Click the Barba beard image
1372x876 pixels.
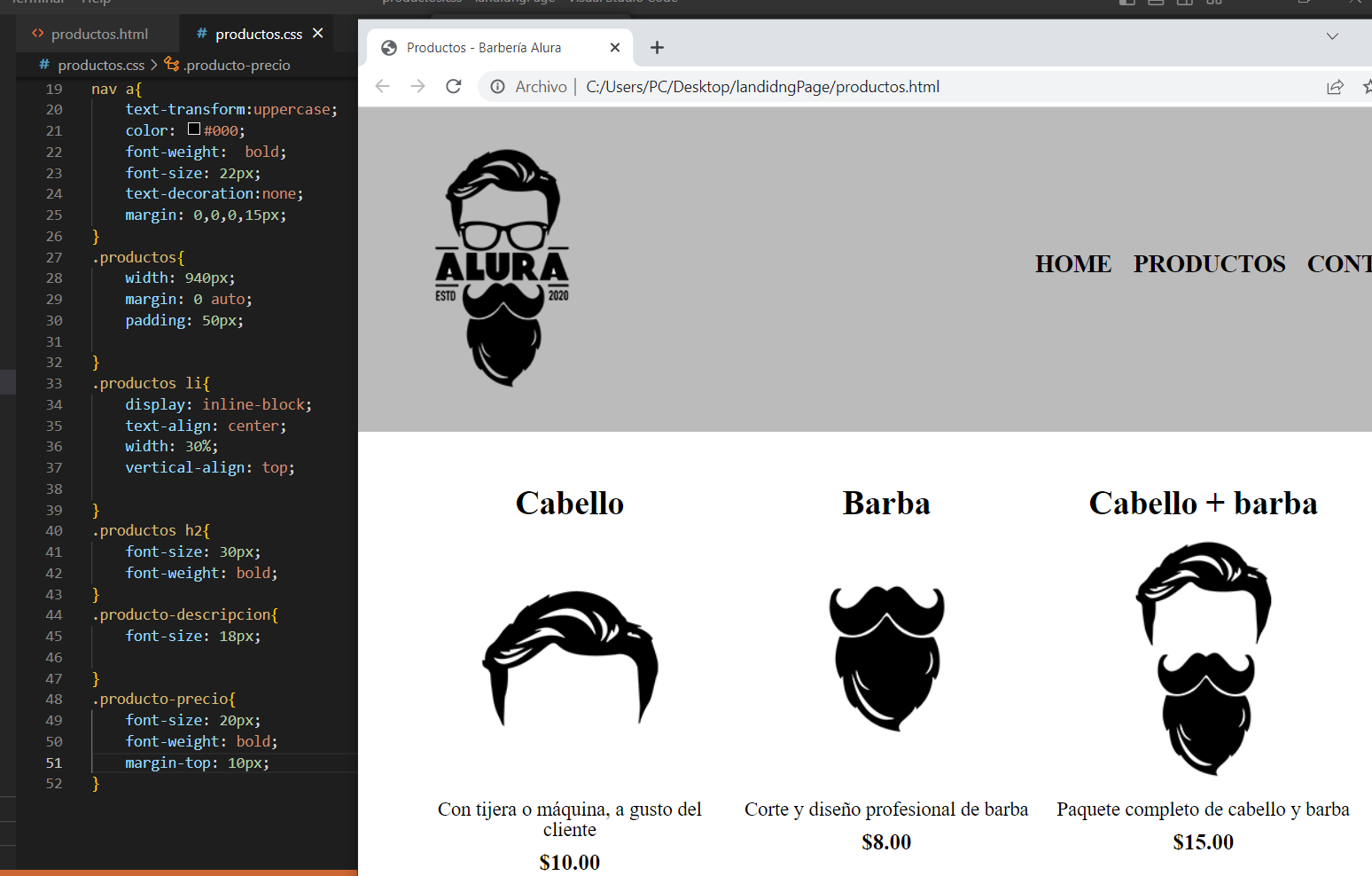click(x=886, y=658)
